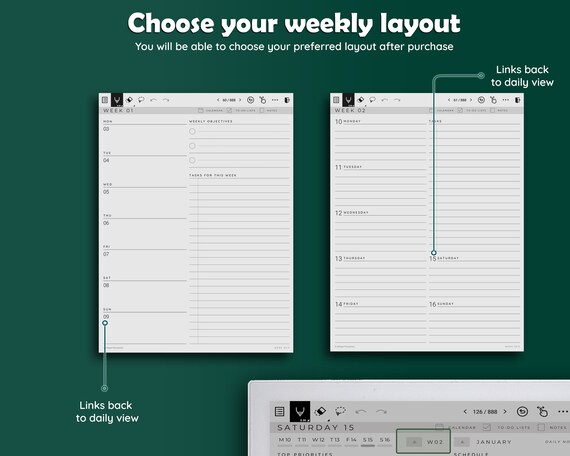Select the lasso tool on Saturday 15 page
570x456 pixels.
click(340, 411)
